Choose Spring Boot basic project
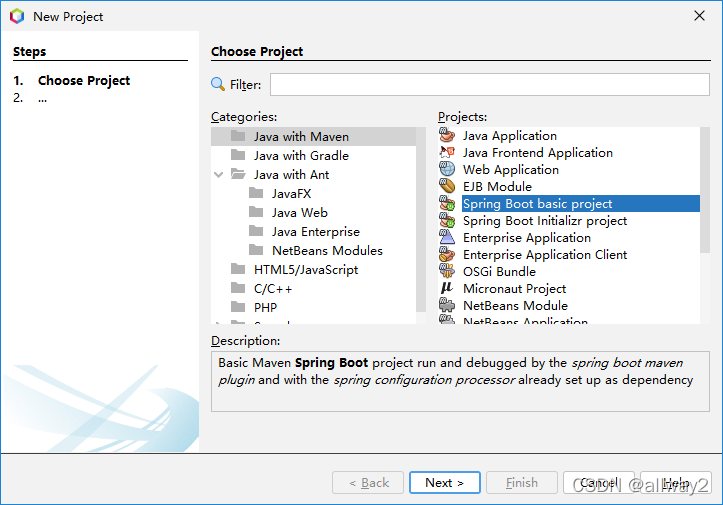The image size is (723, 505). (x=581, y=204)
